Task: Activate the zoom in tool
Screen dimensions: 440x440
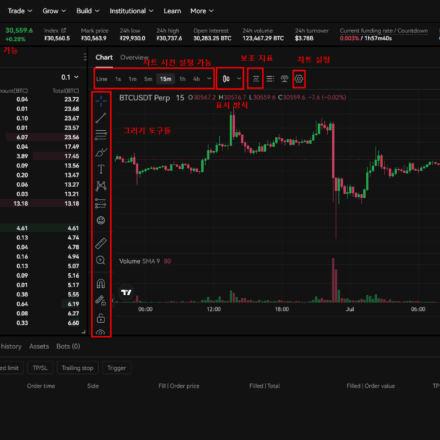Action: (x=101, y=260)
